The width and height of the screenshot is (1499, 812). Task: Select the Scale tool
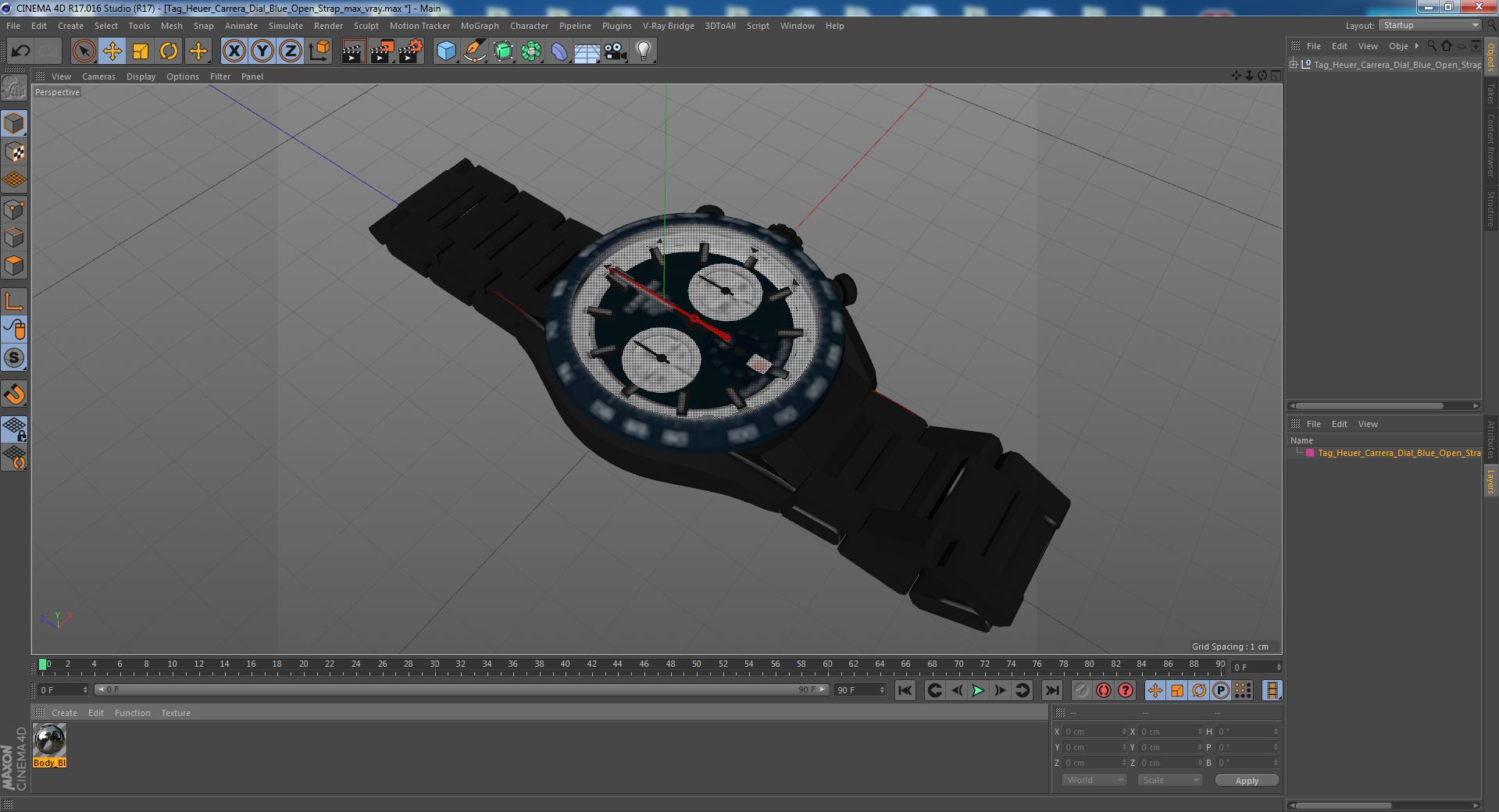(141, 52)
